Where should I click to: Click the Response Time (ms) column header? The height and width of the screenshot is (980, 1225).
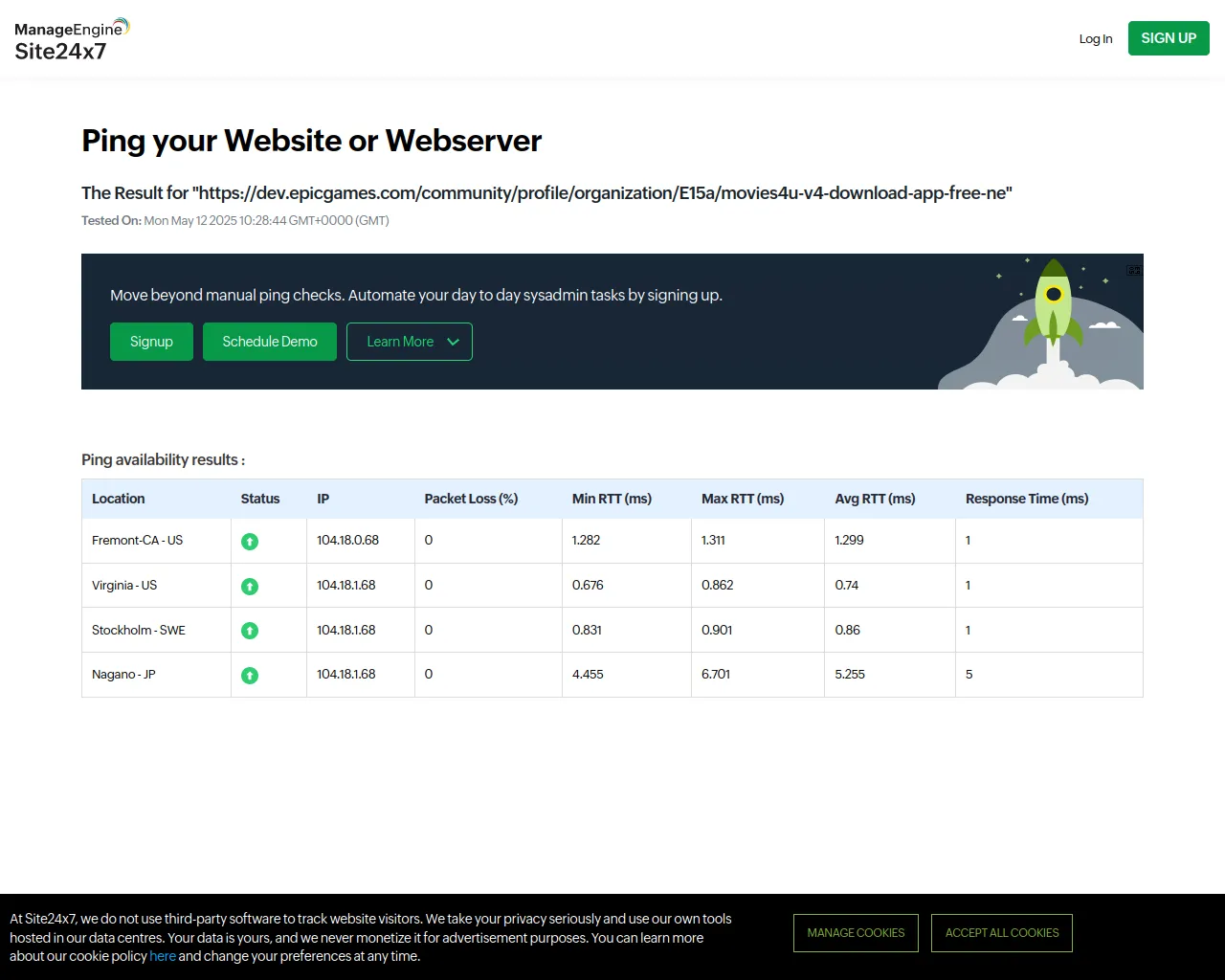click(x=1027, y=499)
